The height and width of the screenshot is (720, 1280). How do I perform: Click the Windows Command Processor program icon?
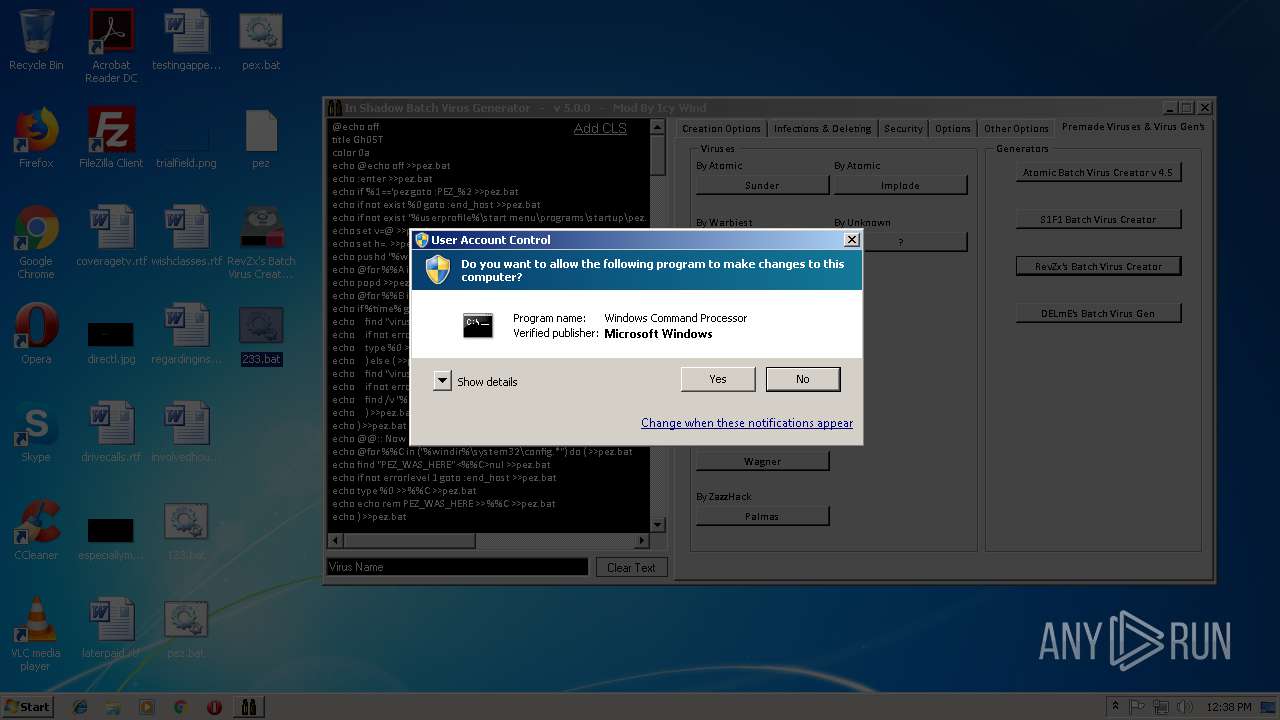click(478, 325)
